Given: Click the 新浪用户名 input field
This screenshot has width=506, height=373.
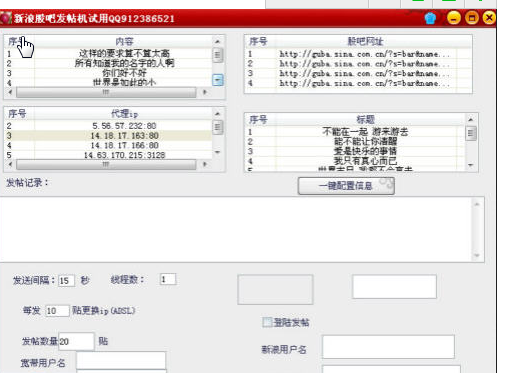Looking at the screenshot, I should 388,347.
